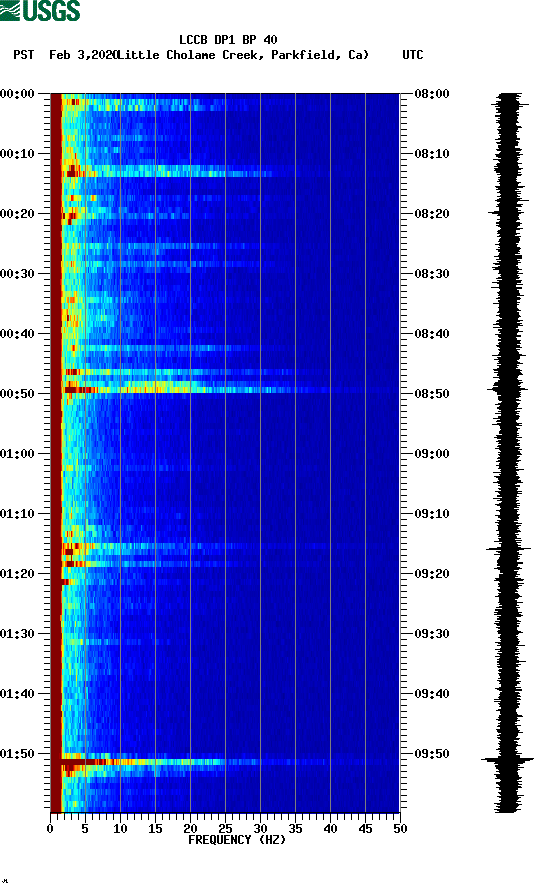Click the 09:40 UTC time label
Screen dimensions: 552x892
[432, 693]
